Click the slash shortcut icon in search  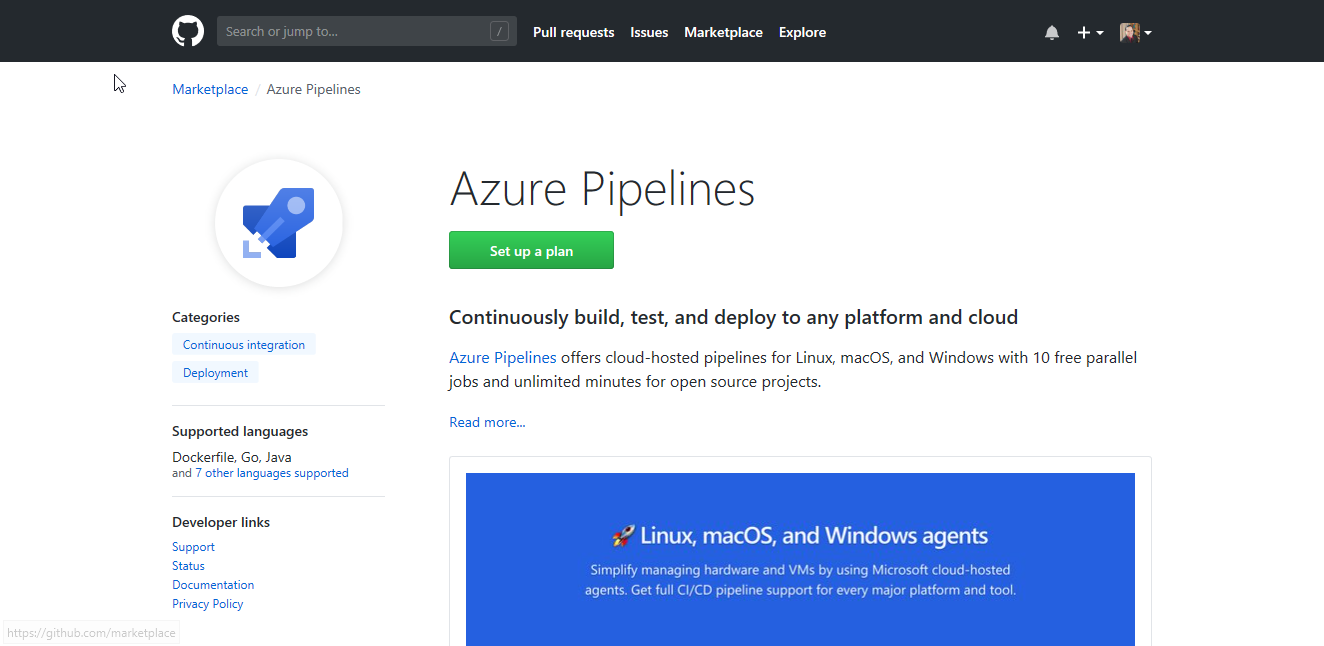[x=499, y=32]
